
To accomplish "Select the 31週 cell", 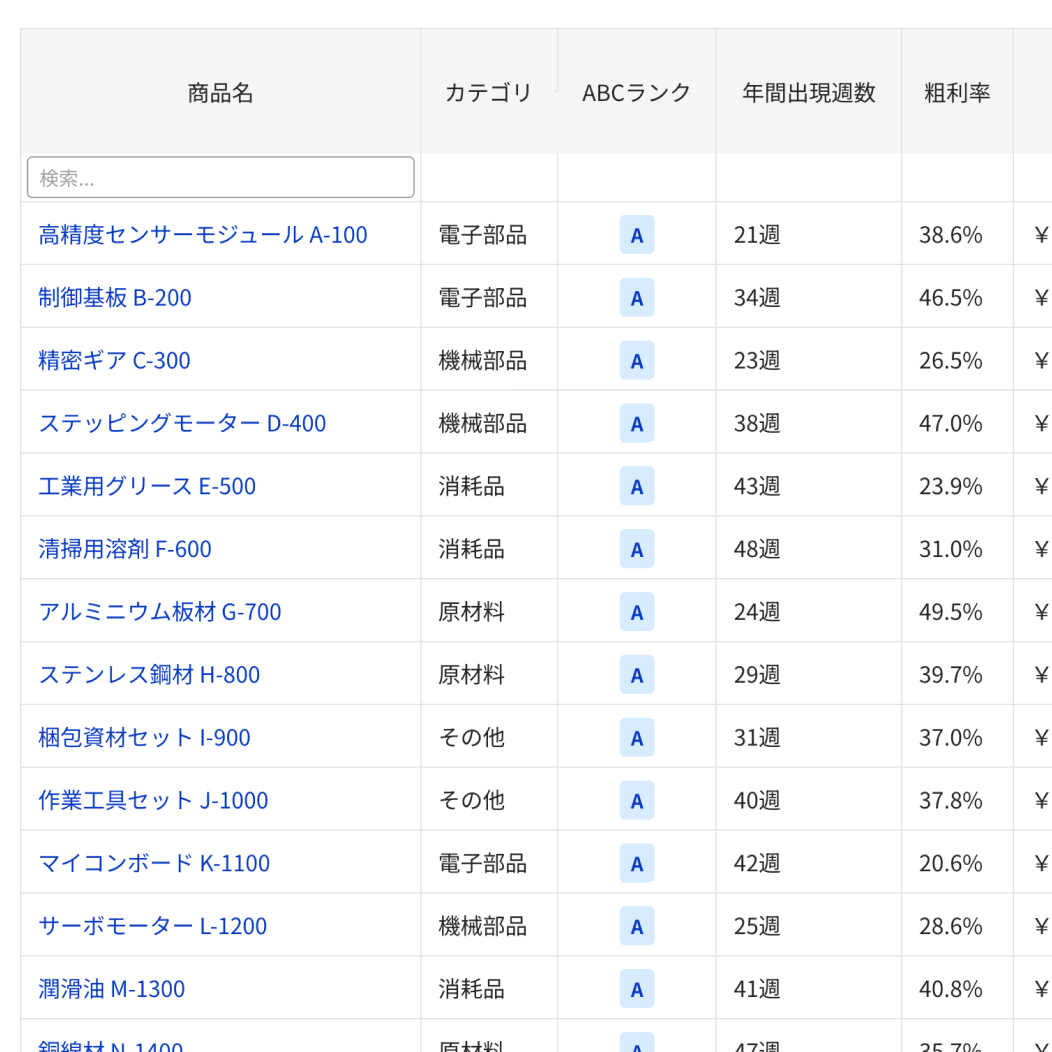I will [x=808, y=737].
